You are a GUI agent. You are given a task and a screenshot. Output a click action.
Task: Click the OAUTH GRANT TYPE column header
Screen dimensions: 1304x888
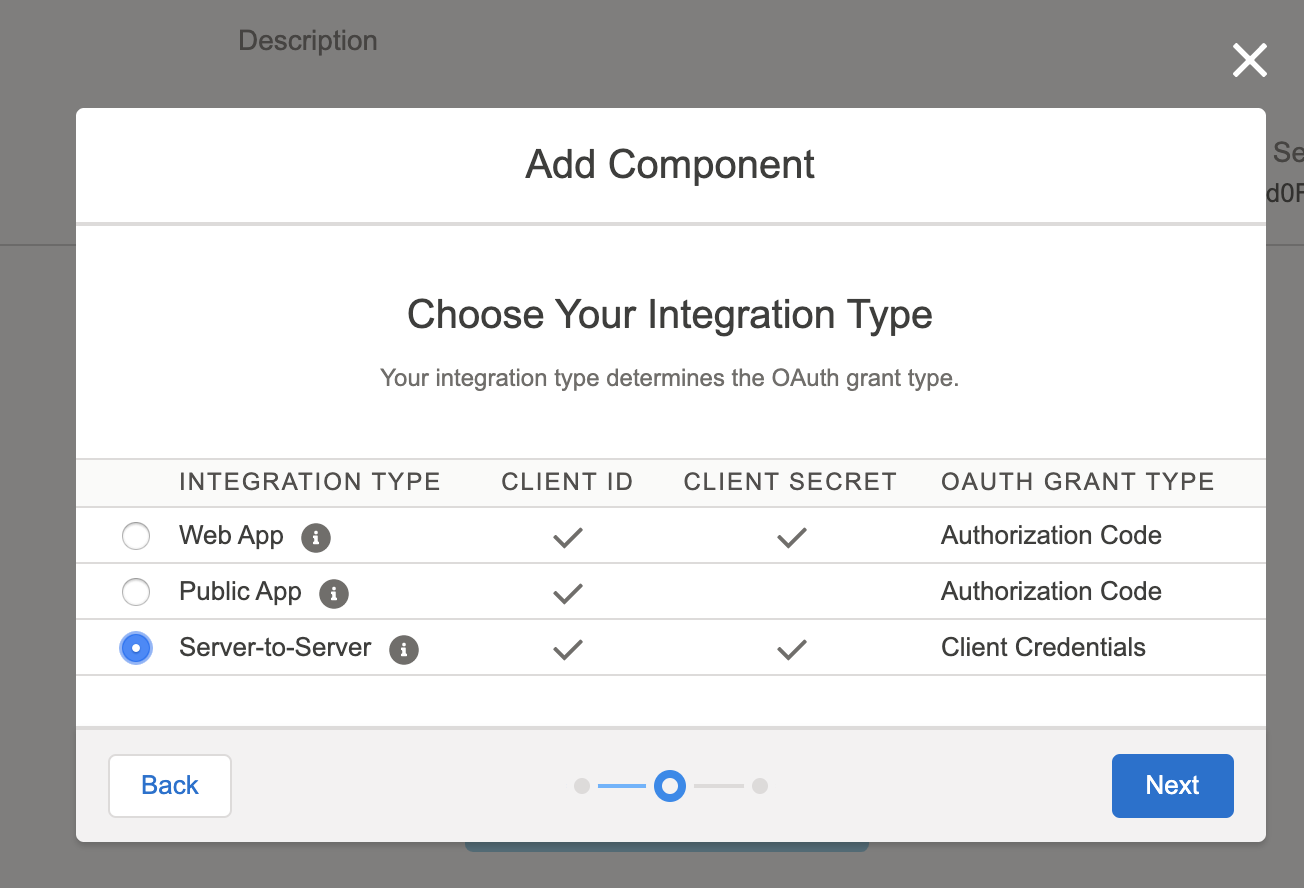[1077, 481]
